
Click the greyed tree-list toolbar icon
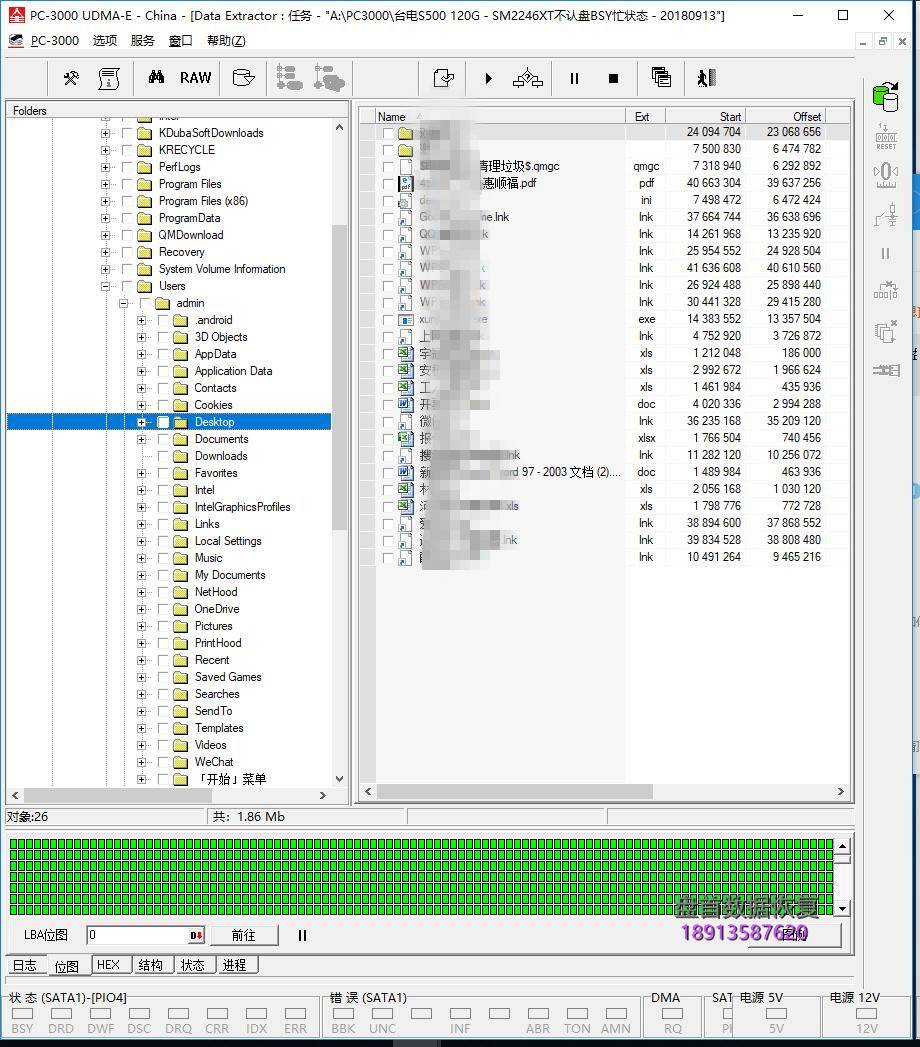coord(289,78)
